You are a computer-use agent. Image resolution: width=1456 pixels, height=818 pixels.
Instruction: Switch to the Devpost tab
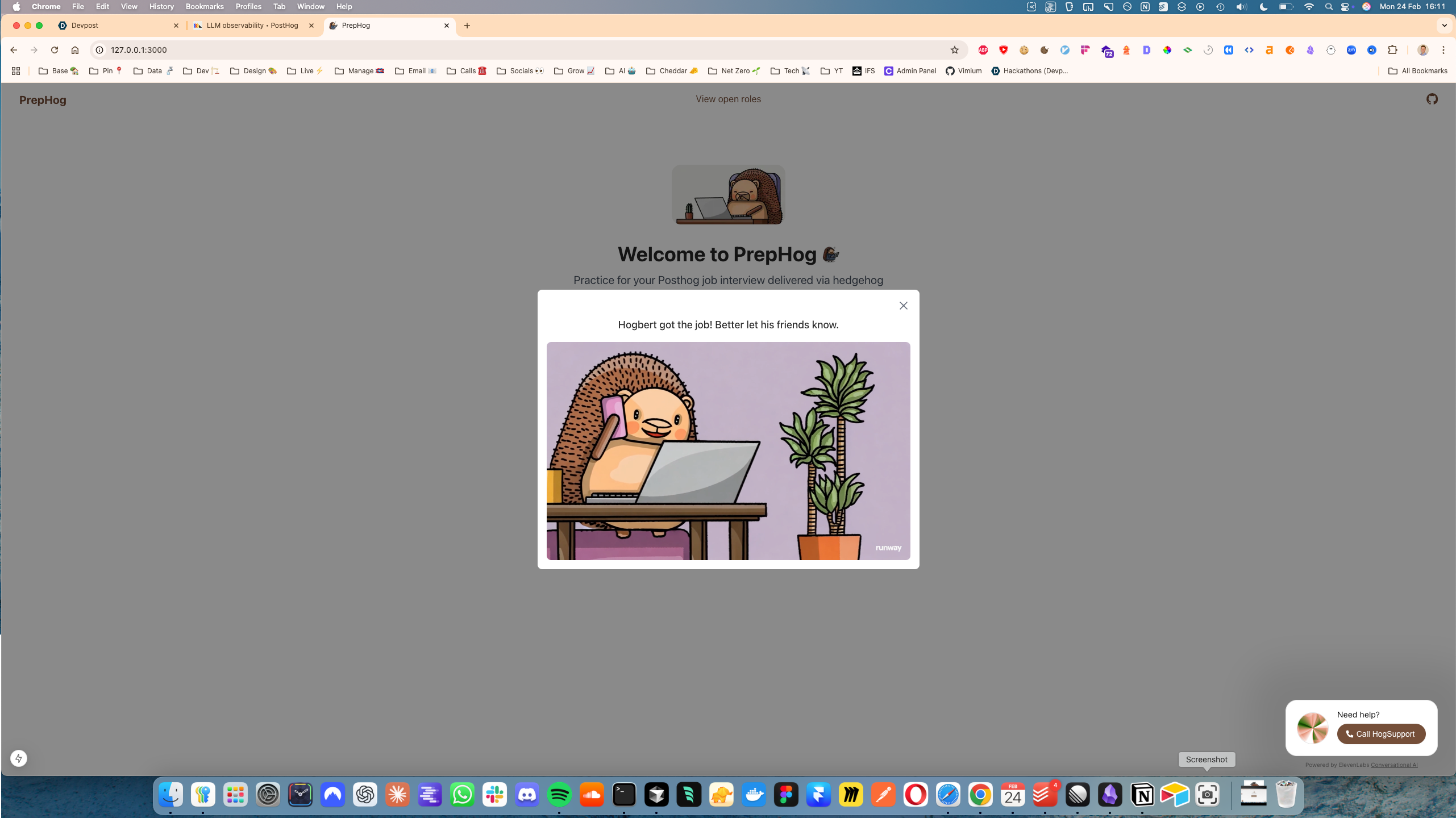[x=85, y=26]
